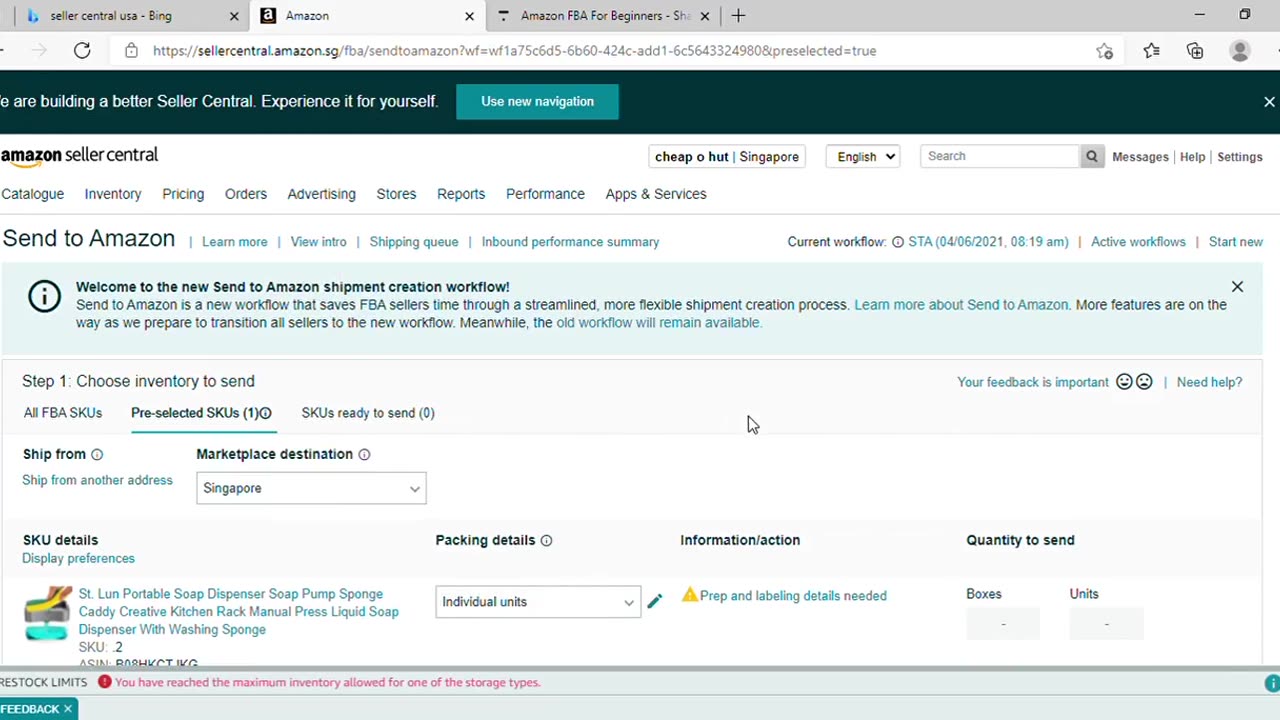This screenshot has width=1280, height=720.
Task: Open the browser Favorites list icon
Action: (1151, 51)
